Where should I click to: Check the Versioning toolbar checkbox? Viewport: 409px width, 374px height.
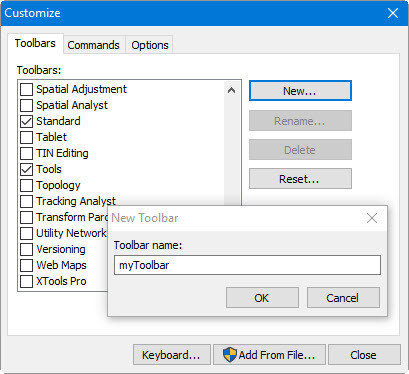point(26,249)
